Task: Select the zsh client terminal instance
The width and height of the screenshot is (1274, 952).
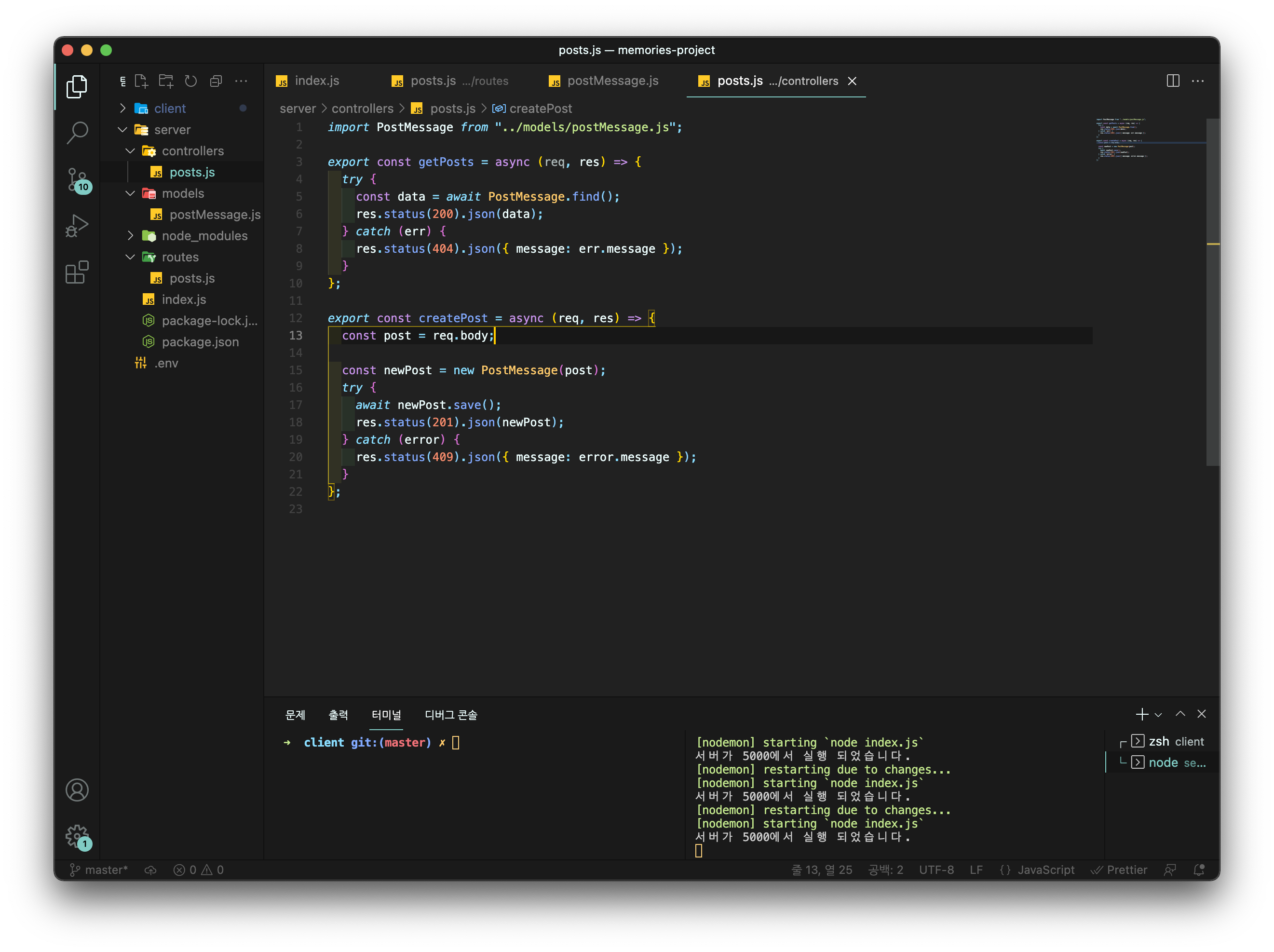Action: (1162, 741)
